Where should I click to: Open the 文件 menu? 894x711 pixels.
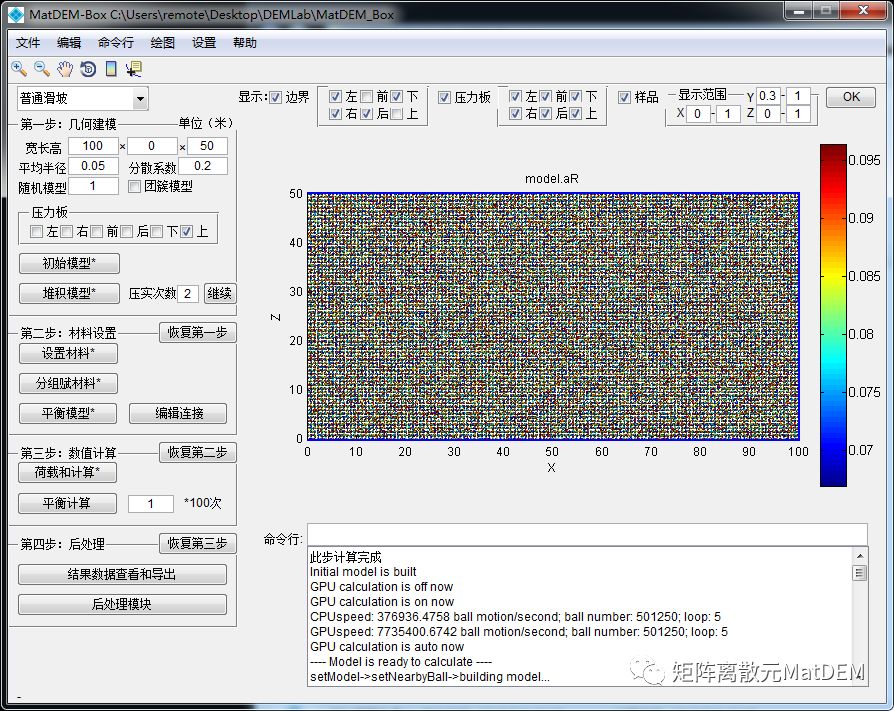[28, 43]
